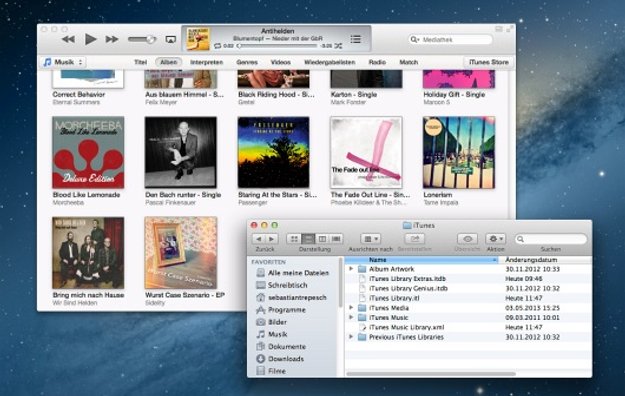Click the Finder Übersicht eye icon
Image resolution: width=625 pixels, height=396 pixels.
coord(468,239)
